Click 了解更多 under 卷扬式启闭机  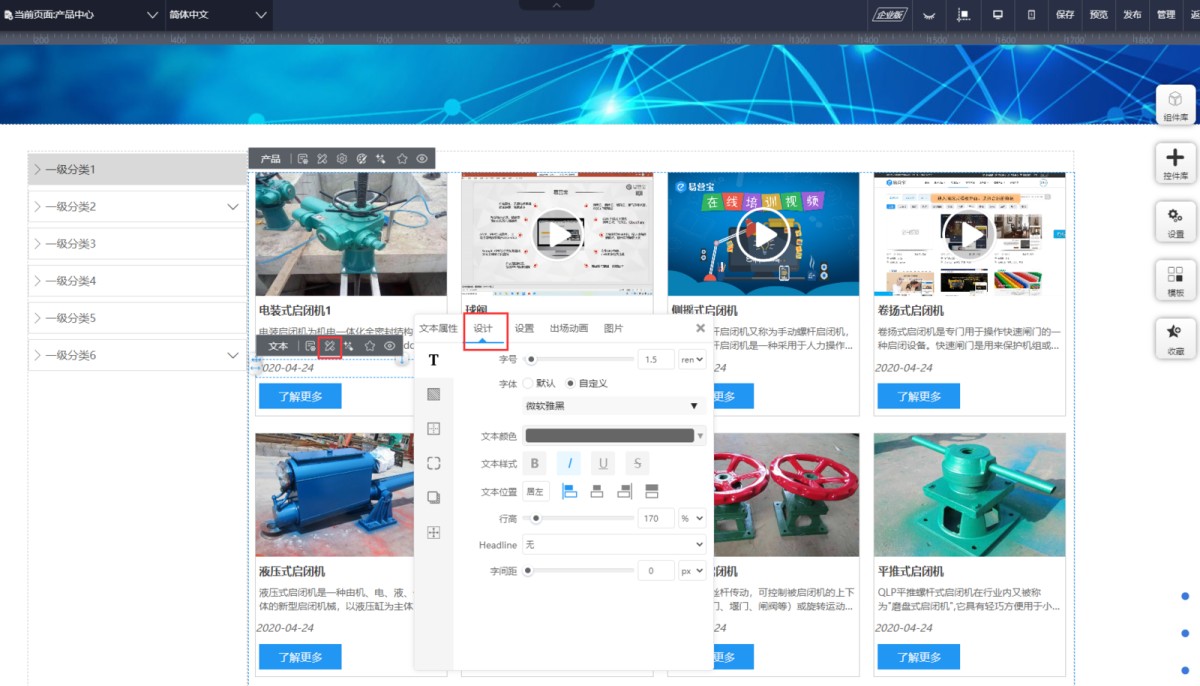pyautogui.click(x=918, y=396)
